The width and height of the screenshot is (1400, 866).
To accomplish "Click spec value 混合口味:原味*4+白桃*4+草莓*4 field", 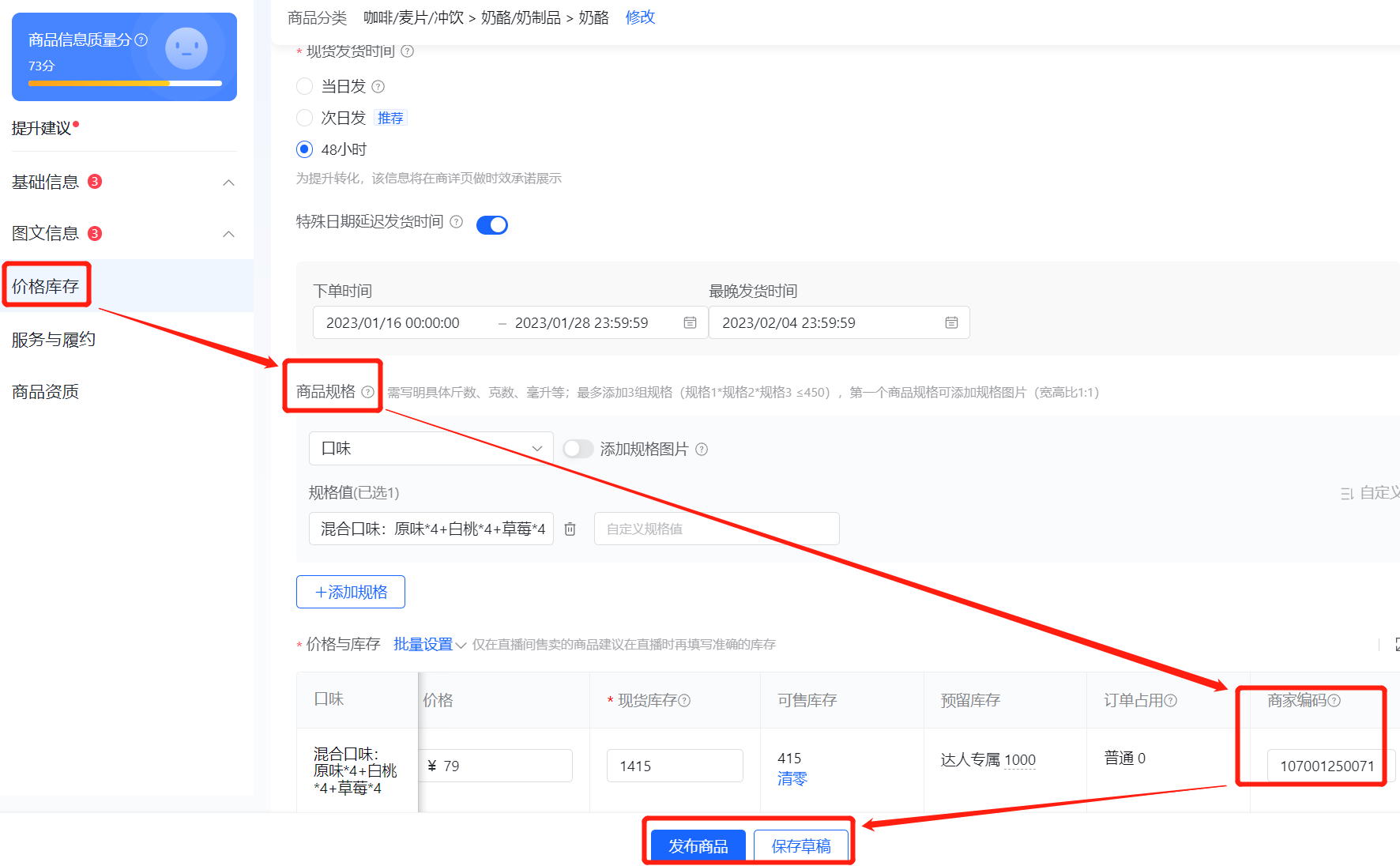I will pyautogui.click(x=431, y=529).
